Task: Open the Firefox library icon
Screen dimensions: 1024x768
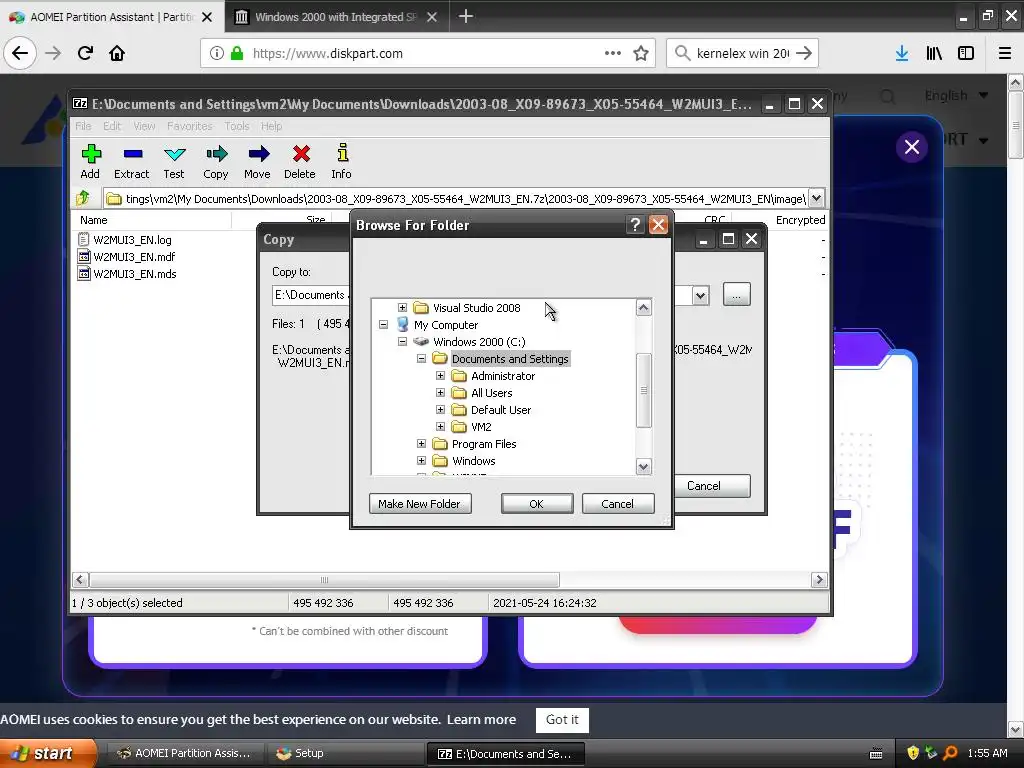Action: [x=934, y=53]
